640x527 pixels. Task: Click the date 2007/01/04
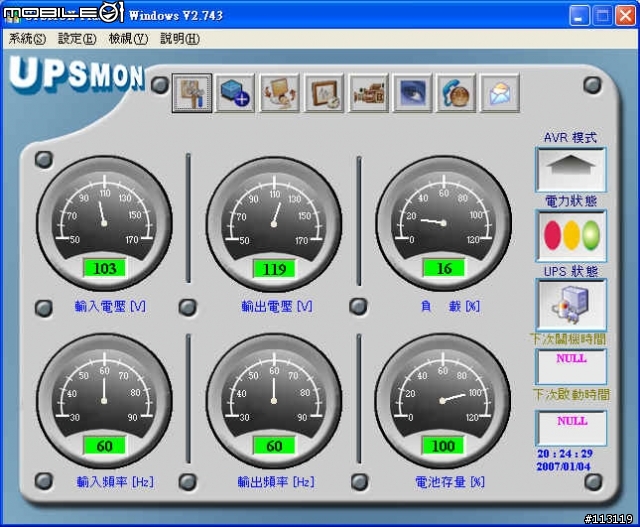point(564,466)
